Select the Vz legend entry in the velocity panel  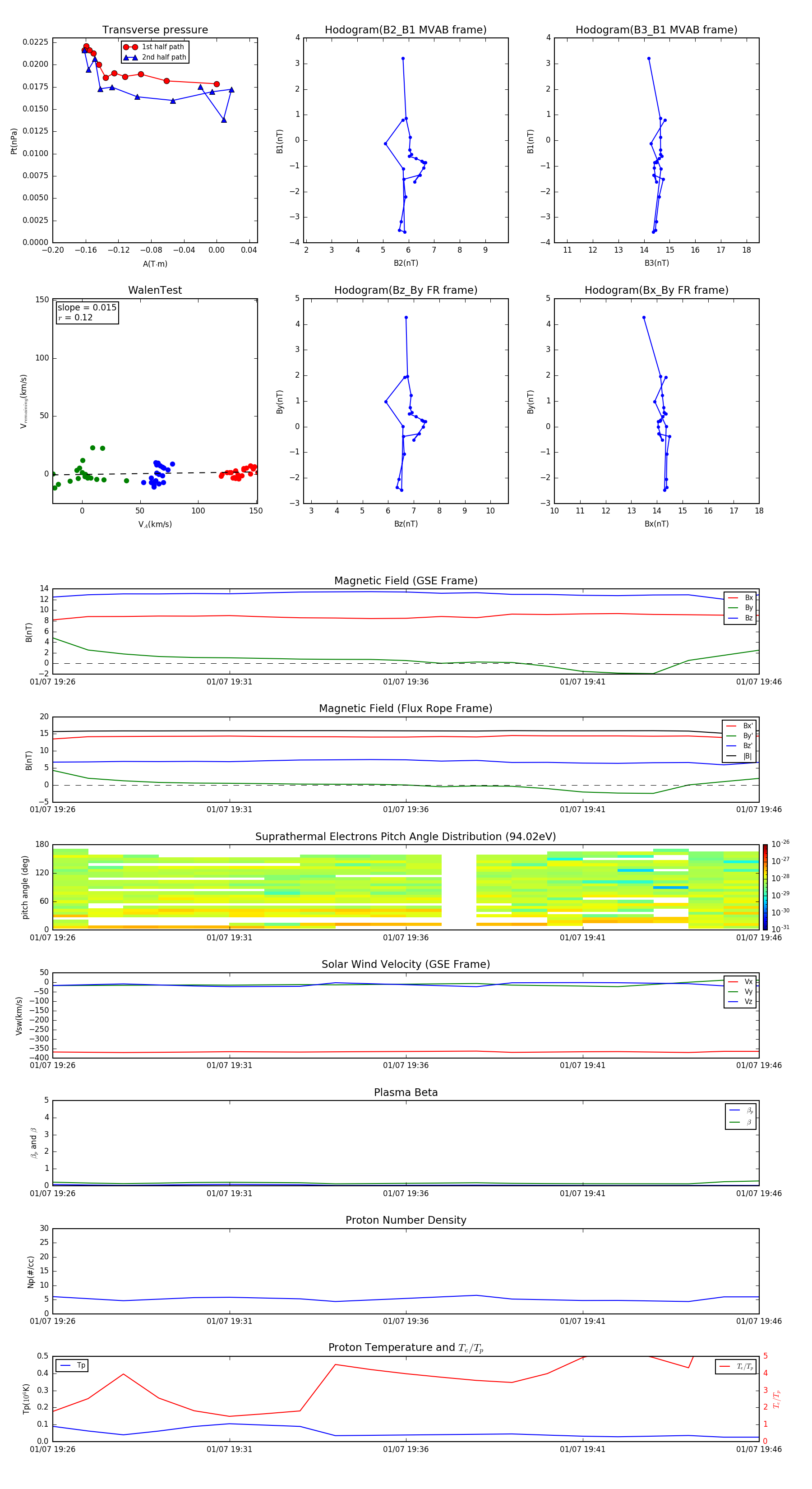[x=740, y=1001]
